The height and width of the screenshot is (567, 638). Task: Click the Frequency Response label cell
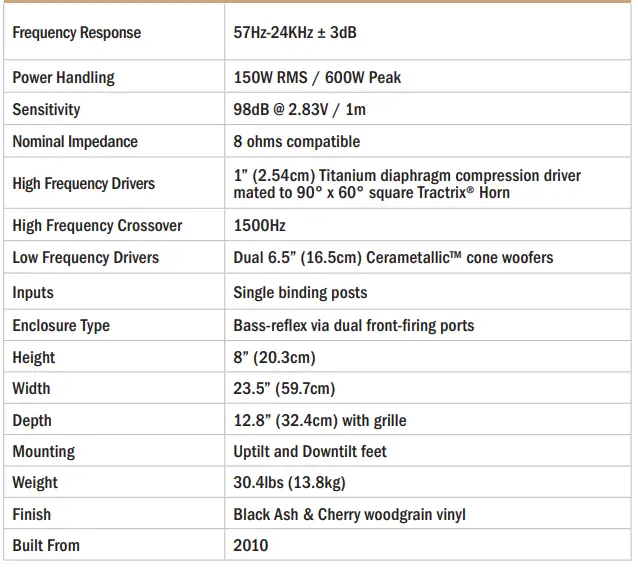(x=76, y=33)
